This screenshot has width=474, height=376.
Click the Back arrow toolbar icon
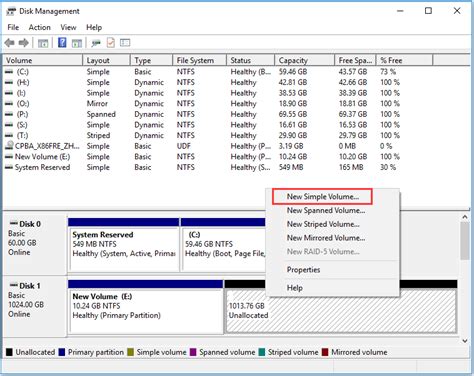click(10, 43)
